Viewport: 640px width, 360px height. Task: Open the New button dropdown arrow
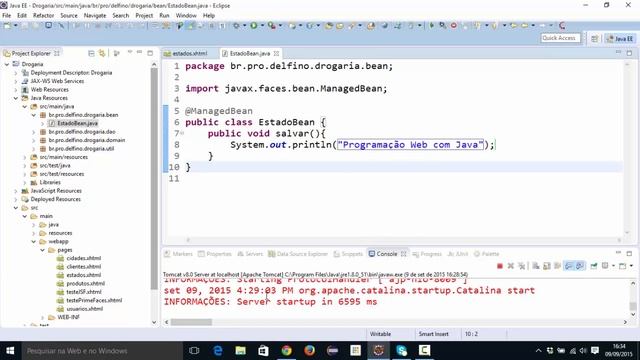click(x=15, y=25)
